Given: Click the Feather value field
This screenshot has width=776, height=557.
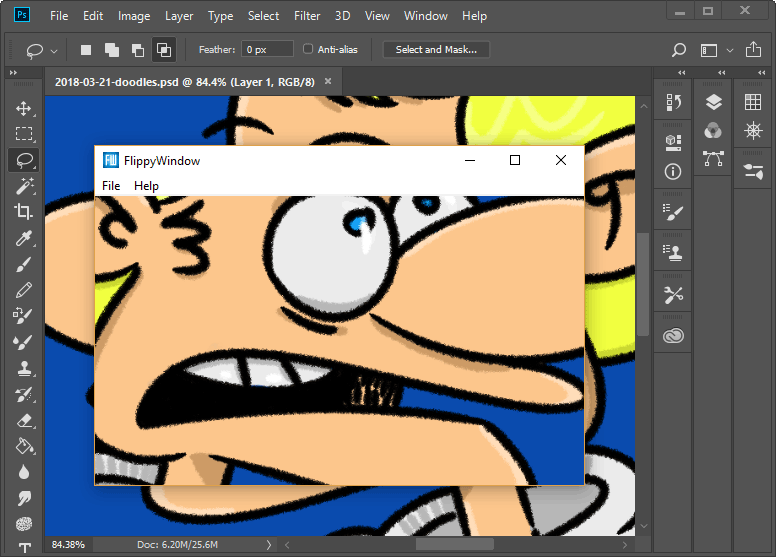Looking at the screenshot, I should click(267, 49).
